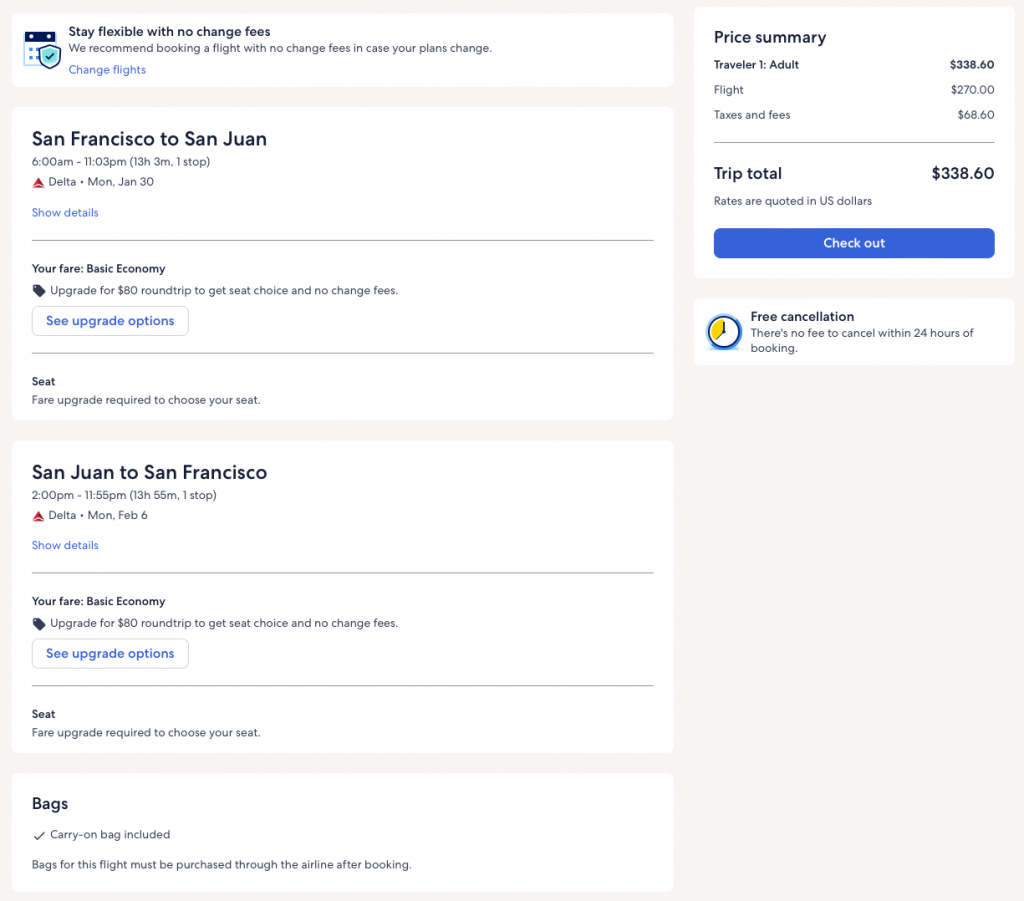The width and height of the screenshot is (1024, 901).
Task: Select the Trip total $338.60 amount
Action: pos(962,174)
